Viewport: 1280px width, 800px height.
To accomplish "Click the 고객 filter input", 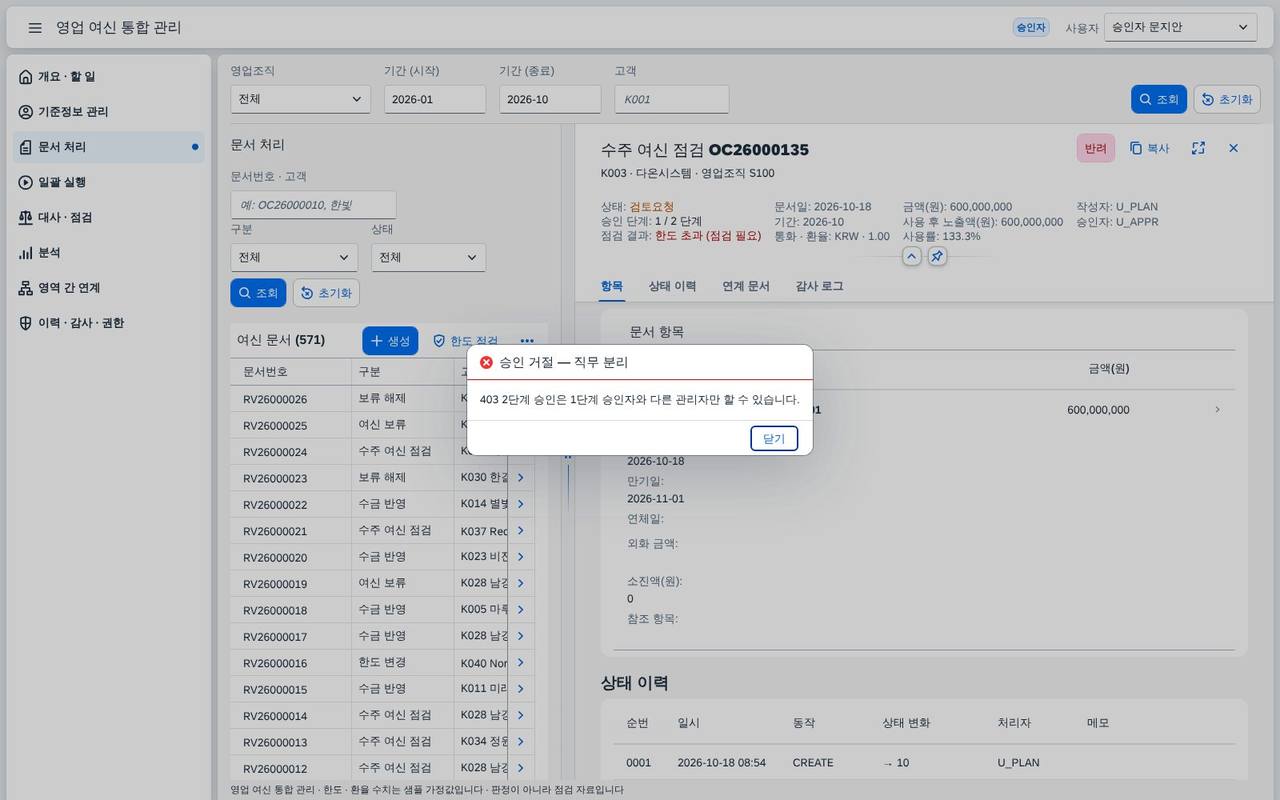I will click(671, 99).
